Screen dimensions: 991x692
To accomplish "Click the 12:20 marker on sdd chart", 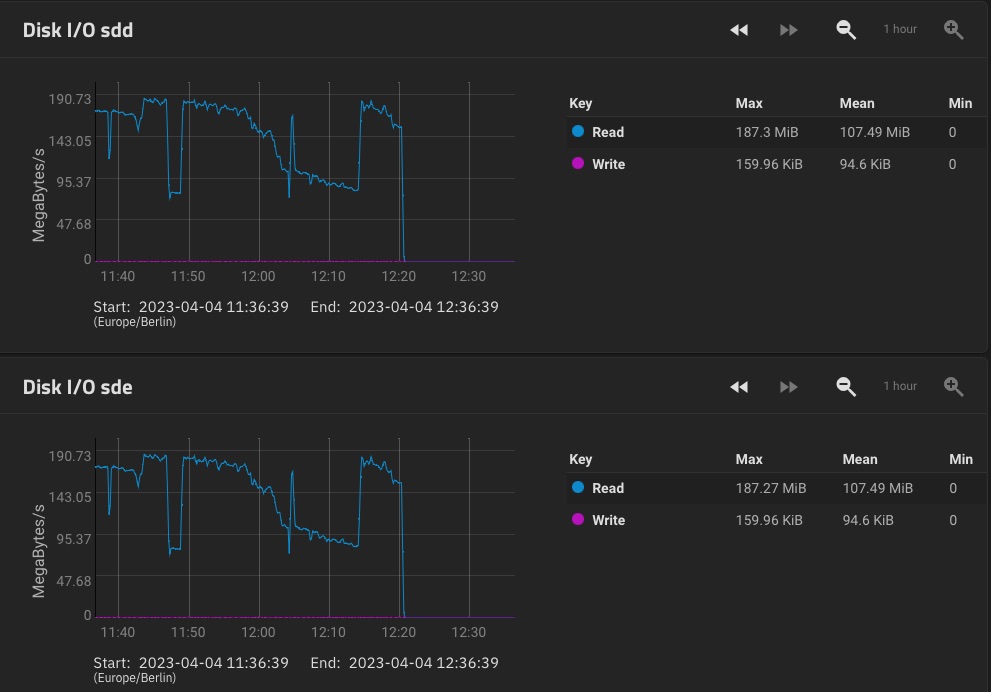I will point(399,277).
